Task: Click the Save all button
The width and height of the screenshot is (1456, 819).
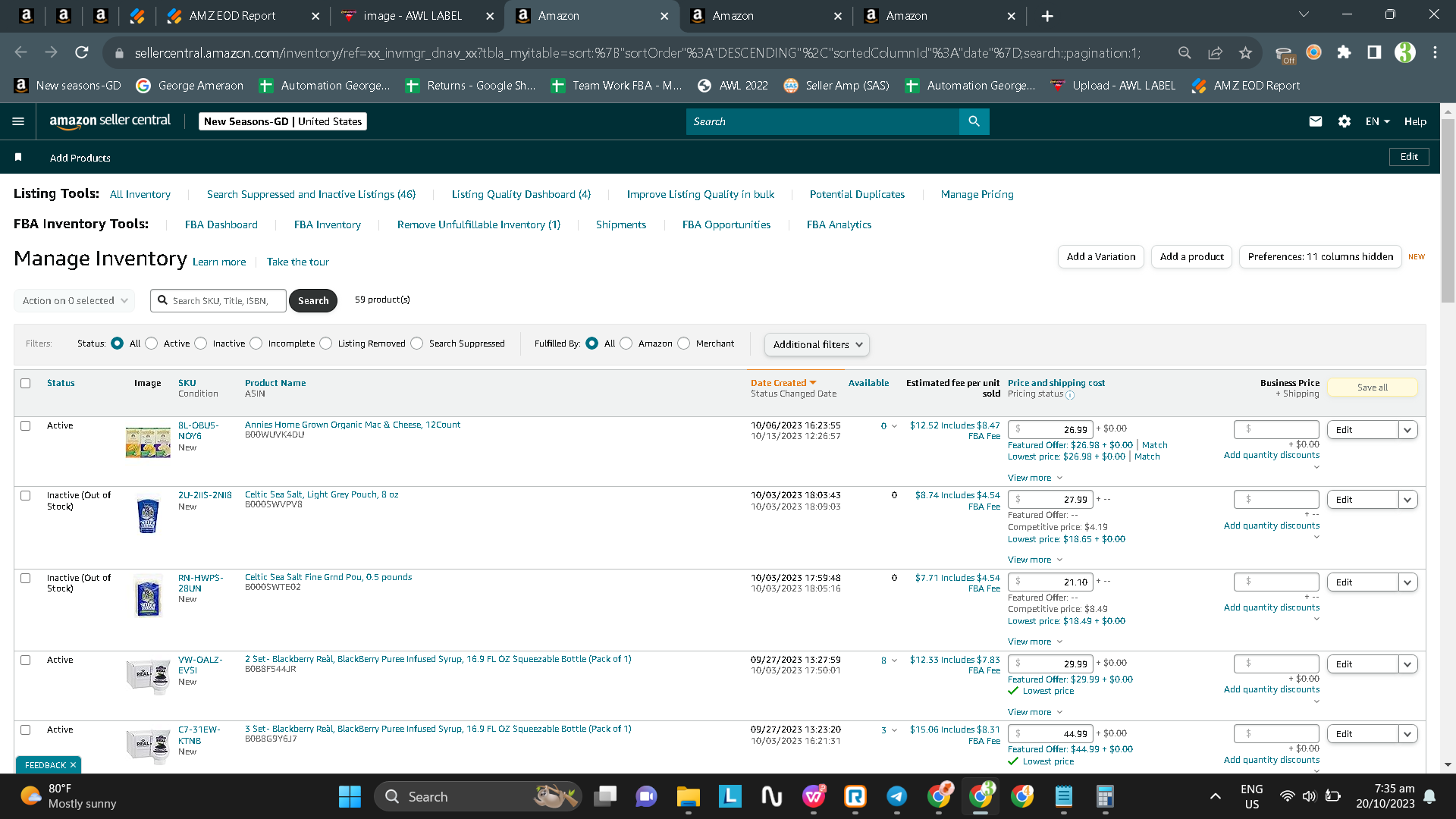Action: tap(1373, 388)
